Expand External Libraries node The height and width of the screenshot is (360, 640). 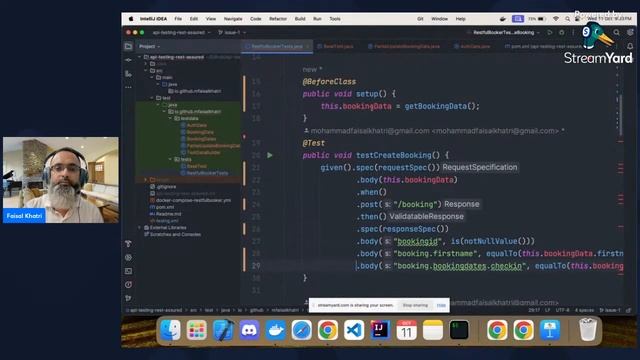click(x=140, y=227)
